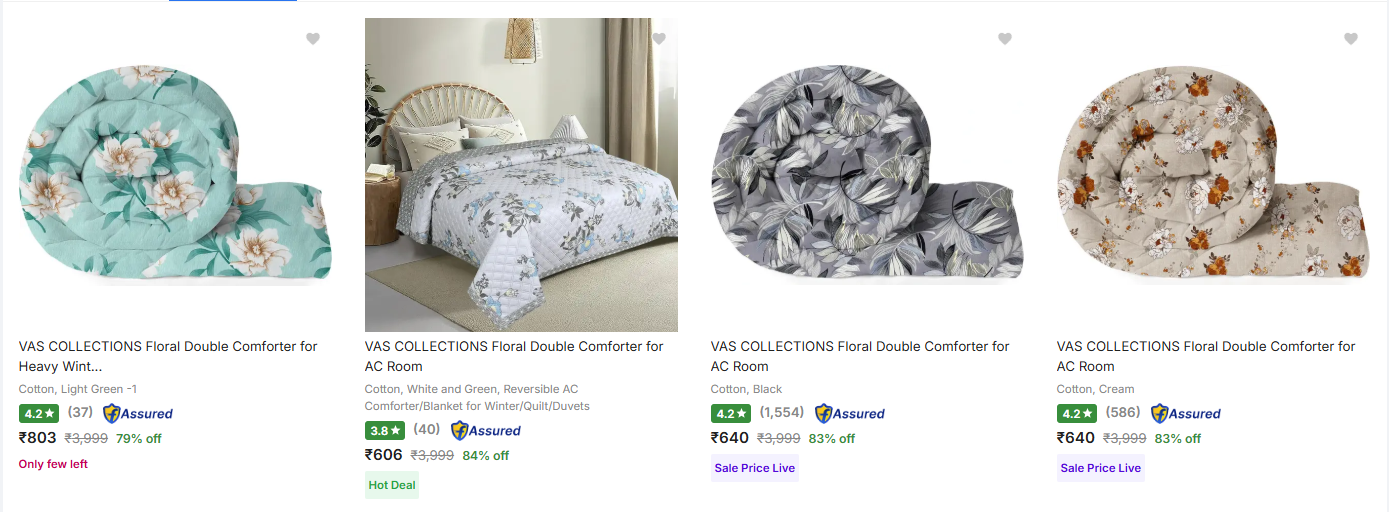Image resolution: width=1389 pixels, height=512 pixels.
Task: Click Assured badge on the ₹803 comforter
Action: [x=138, y=413]
